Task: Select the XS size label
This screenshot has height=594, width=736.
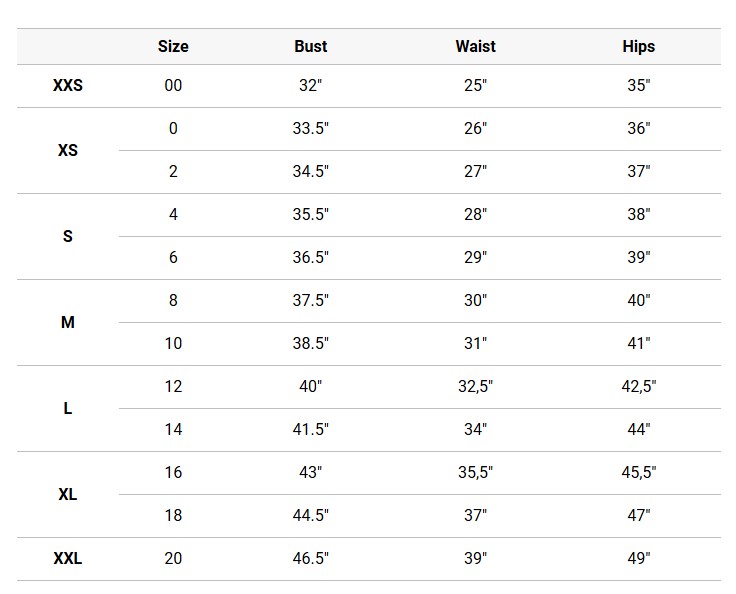Action: tap(68, 151)
